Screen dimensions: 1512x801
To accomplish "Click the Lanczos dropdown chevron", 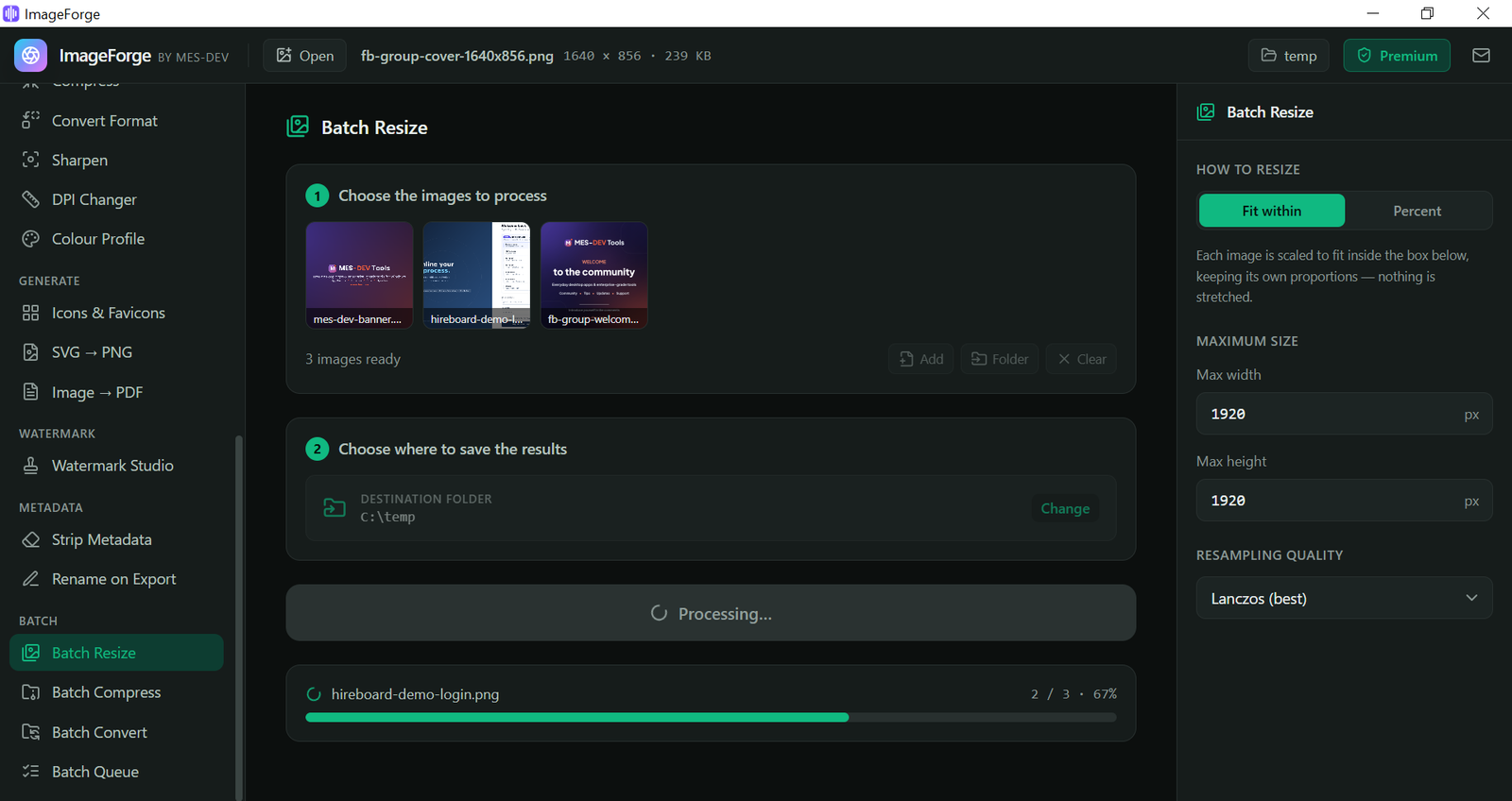I will coord(1471,598).
